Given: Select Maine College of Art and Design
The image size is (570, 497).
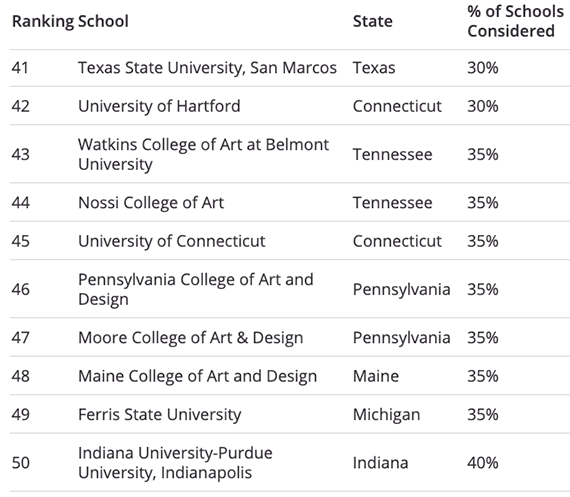Looking at the screenshot, I should pos(197,376).
